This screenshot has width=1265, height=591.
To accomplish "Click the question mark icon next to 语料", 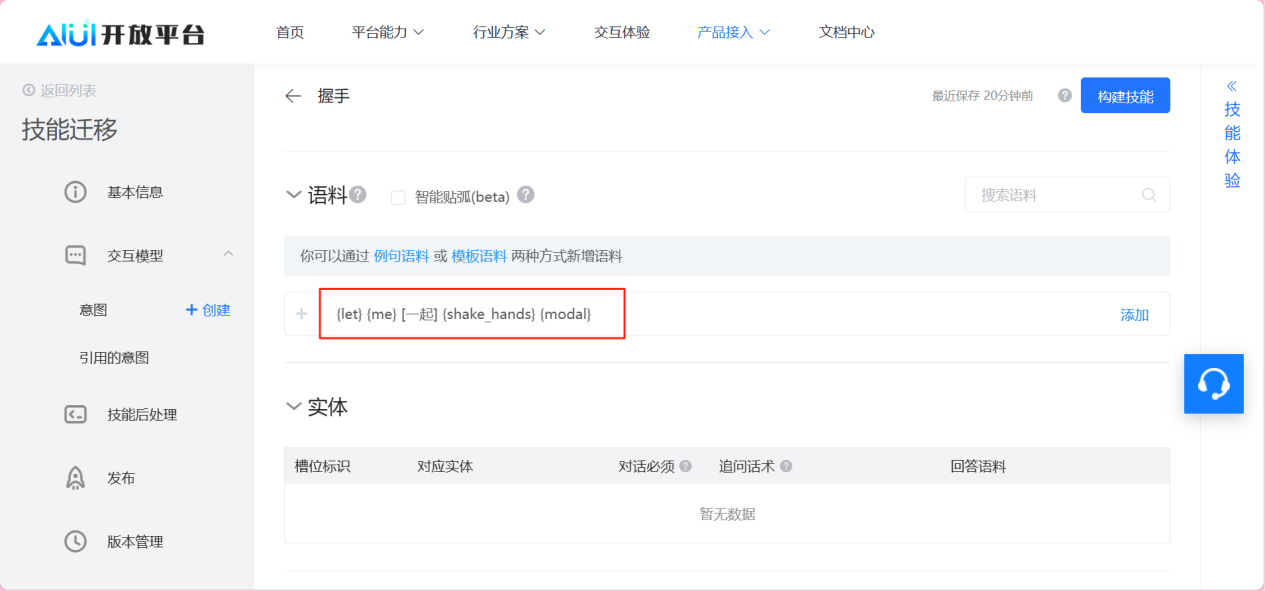I will 358,195.
